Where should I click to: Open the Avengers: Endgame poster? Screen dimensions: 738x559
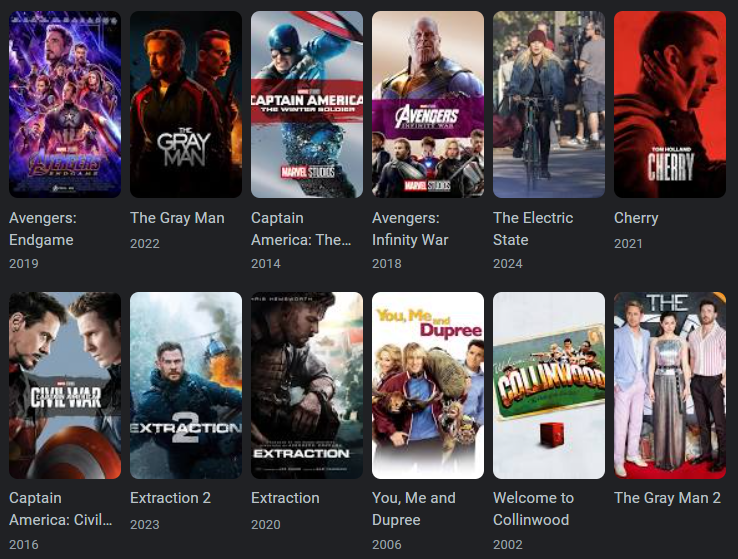tap(65, 104)
